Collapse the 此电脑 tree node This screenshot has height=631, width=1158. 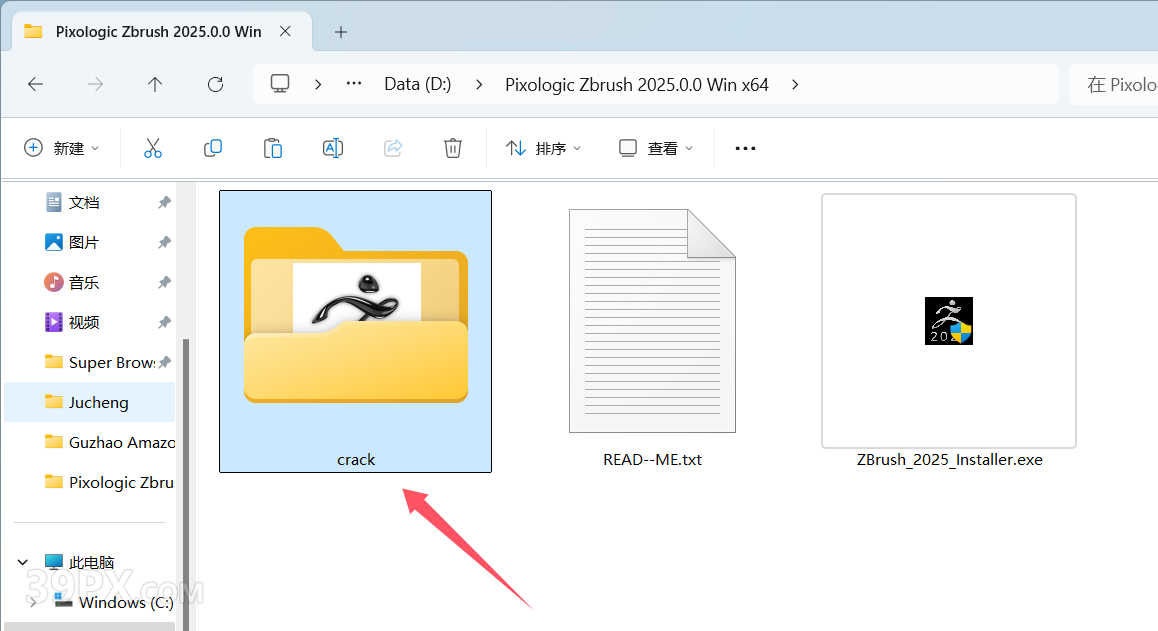pos(23,562)
